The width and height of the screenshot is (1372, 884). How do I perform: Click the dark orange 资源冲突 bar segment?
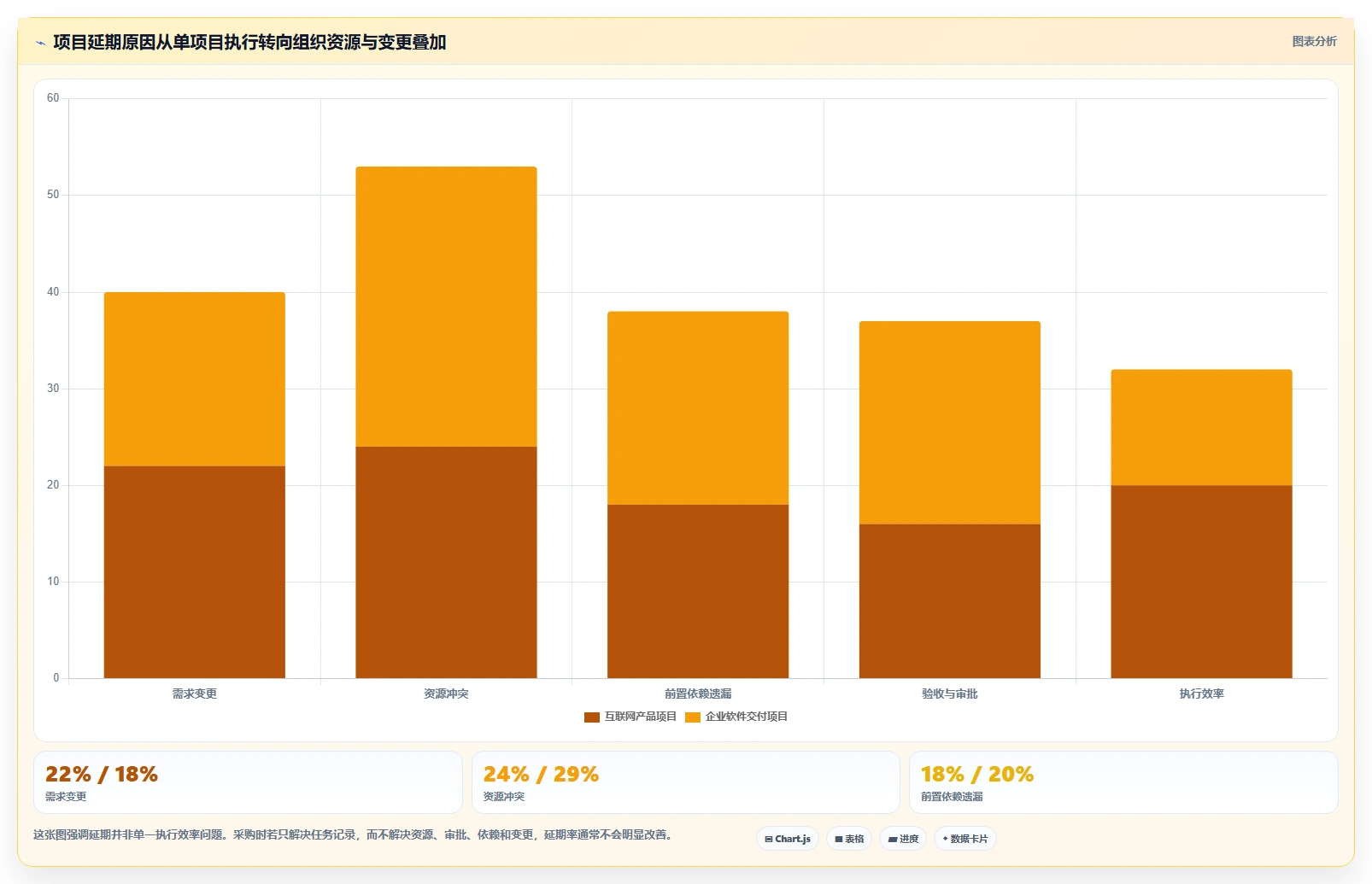point(446,562)
